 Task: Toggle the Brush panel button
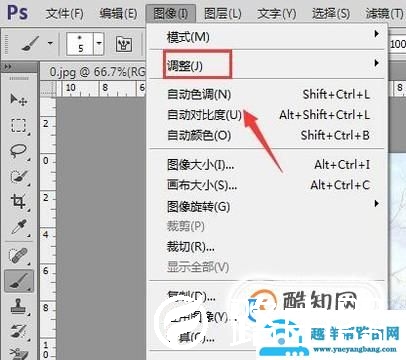point(124,44)
